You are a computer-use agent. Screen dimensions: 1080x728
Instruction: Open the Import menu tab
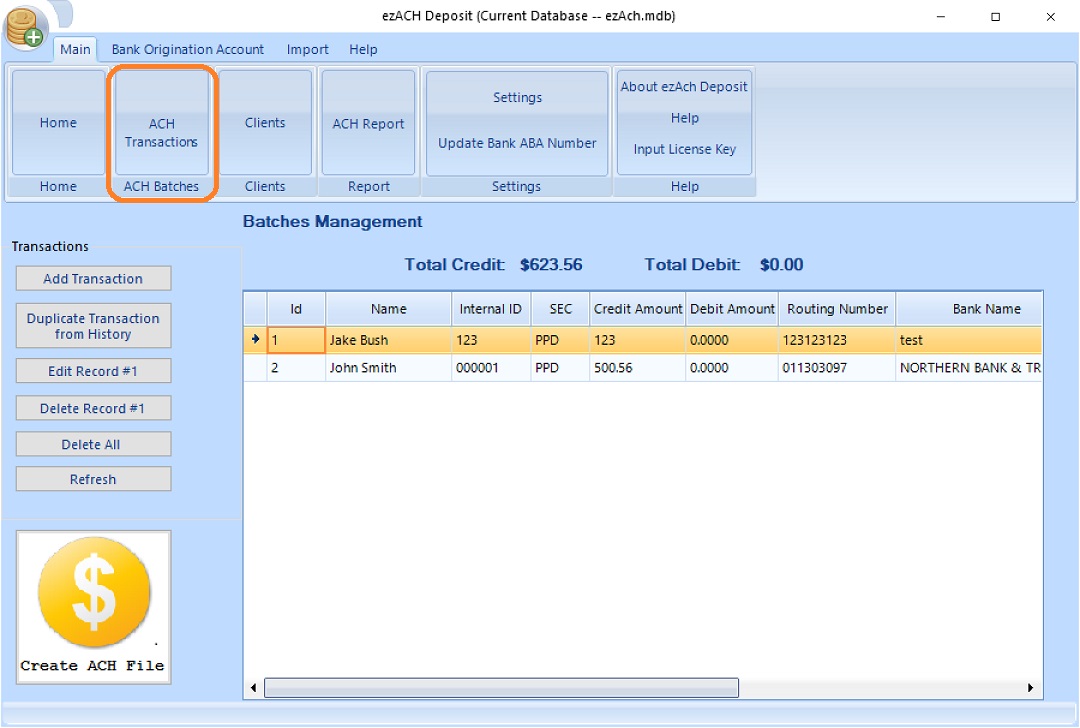coord(308,49)
